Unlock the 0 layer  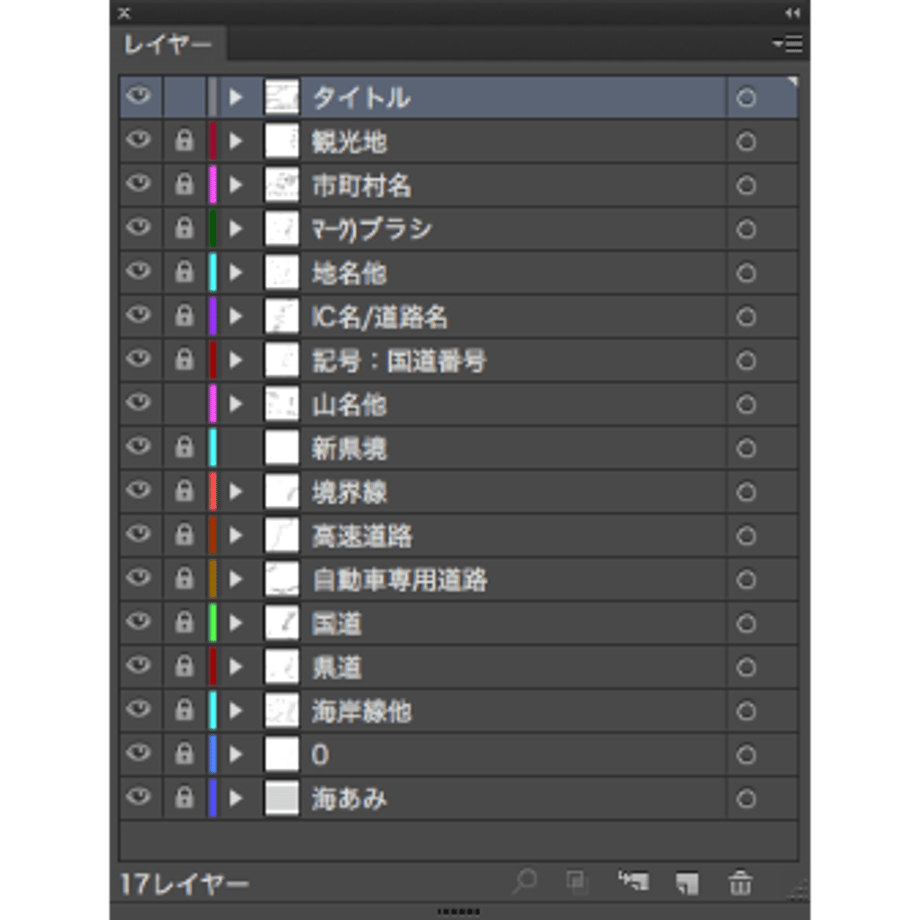[x=184, y=753]
